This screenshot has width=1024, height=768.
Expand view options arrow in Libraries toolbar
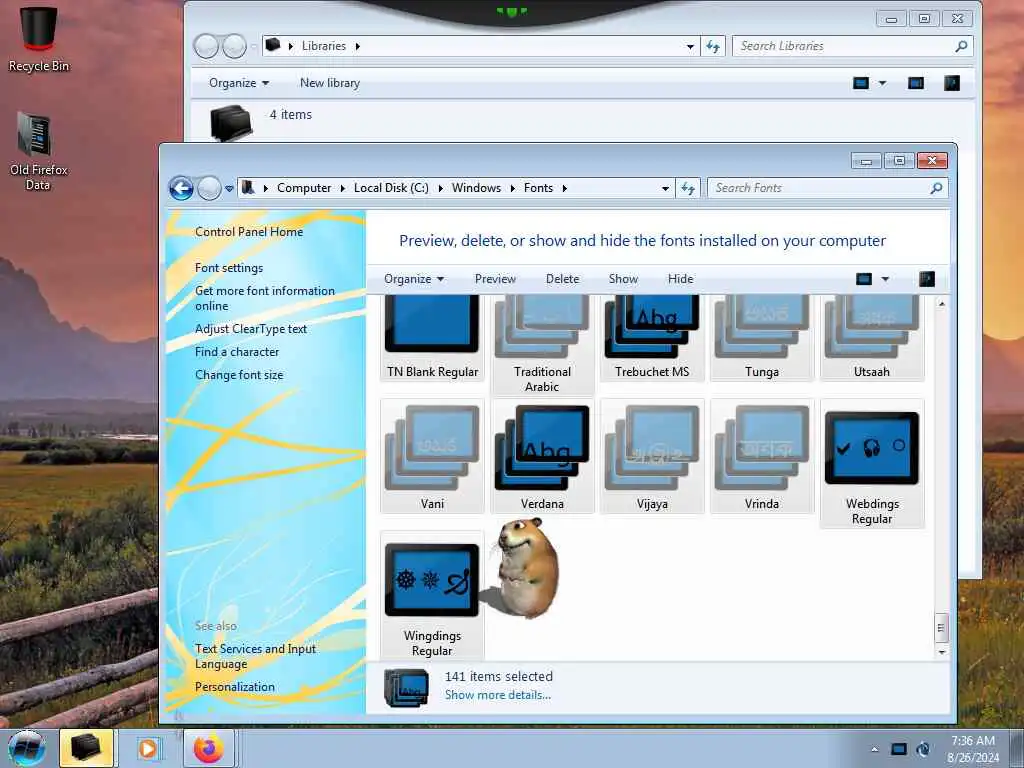coord(882,83)
